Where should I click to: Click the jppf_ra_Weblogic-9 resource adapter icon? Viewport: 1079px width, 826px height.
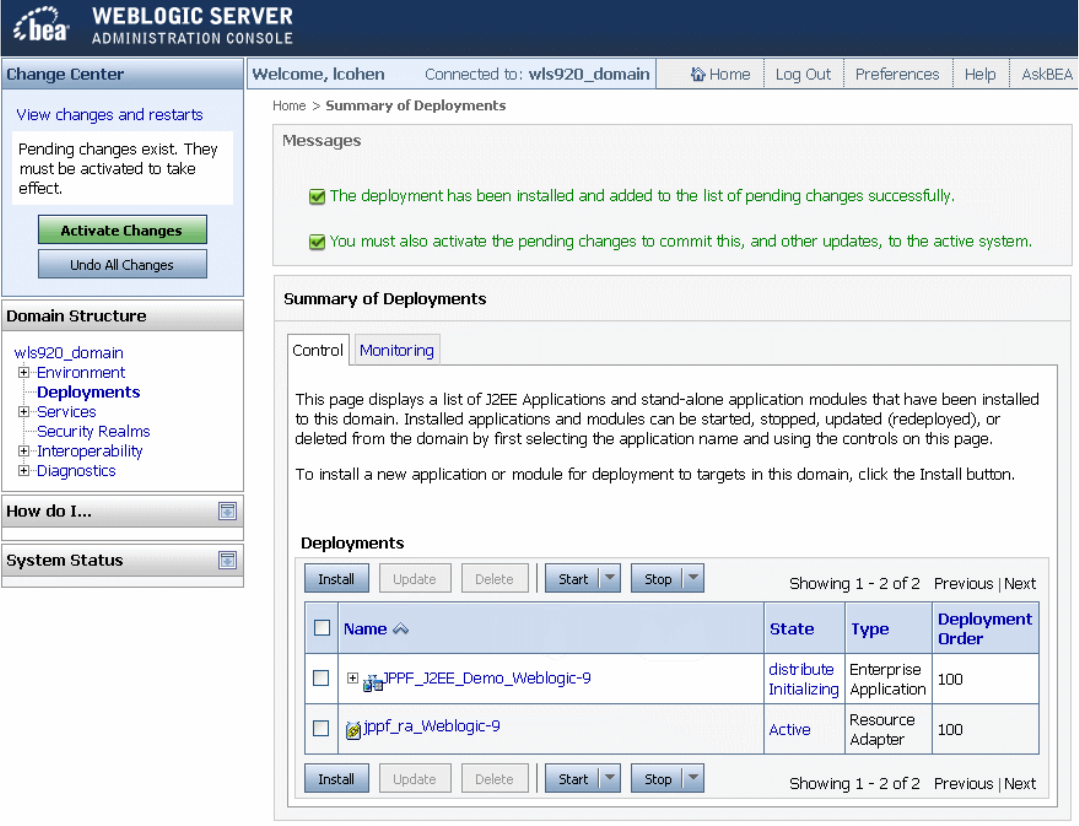point(353,729)
